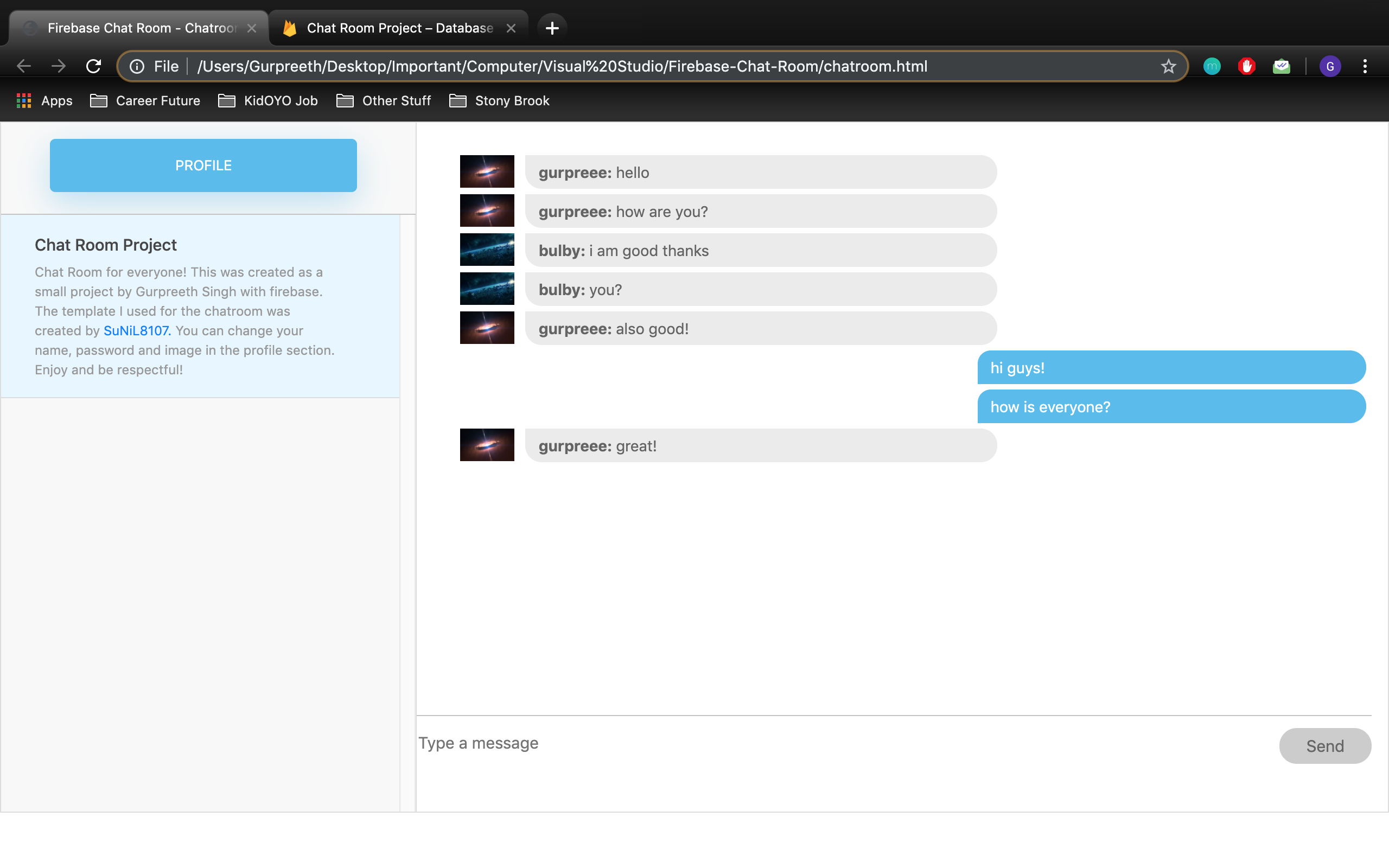This screenshot has height=868, width=1389.
Task: Open the purple G profile avatar
Action: (x=1329, y=67)
